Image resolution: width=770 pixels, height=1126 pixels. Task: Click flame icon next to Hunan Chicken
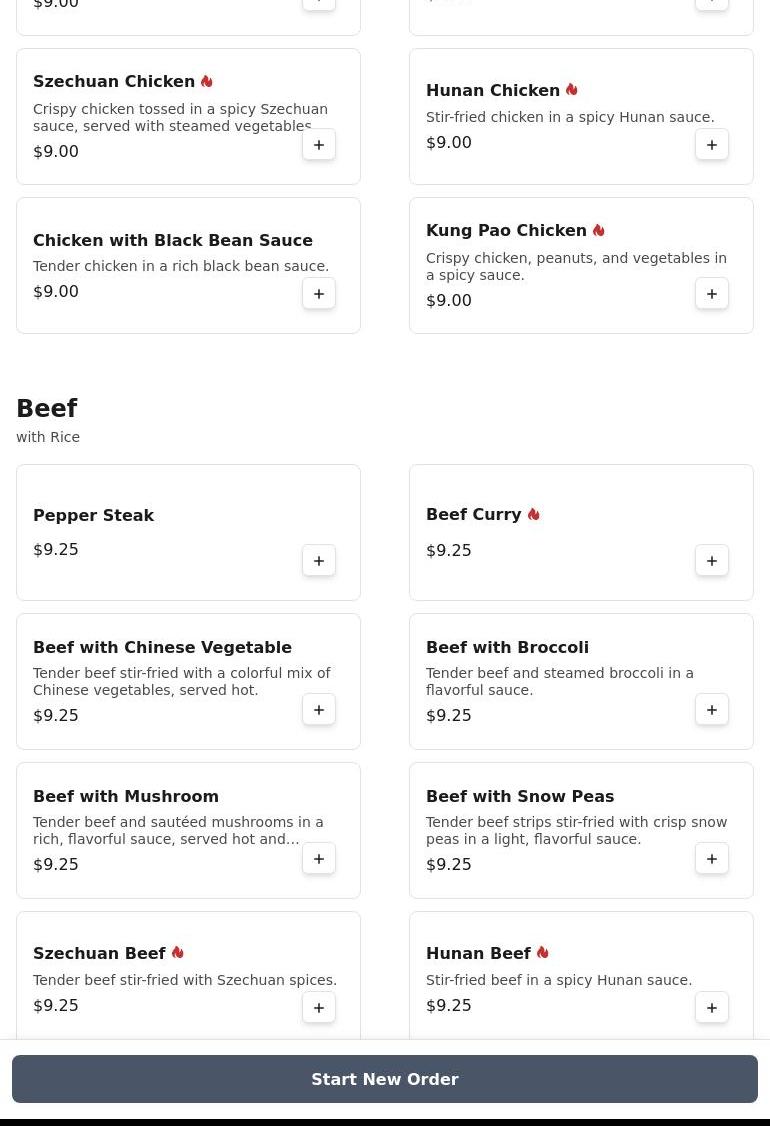tap(572, 90)
